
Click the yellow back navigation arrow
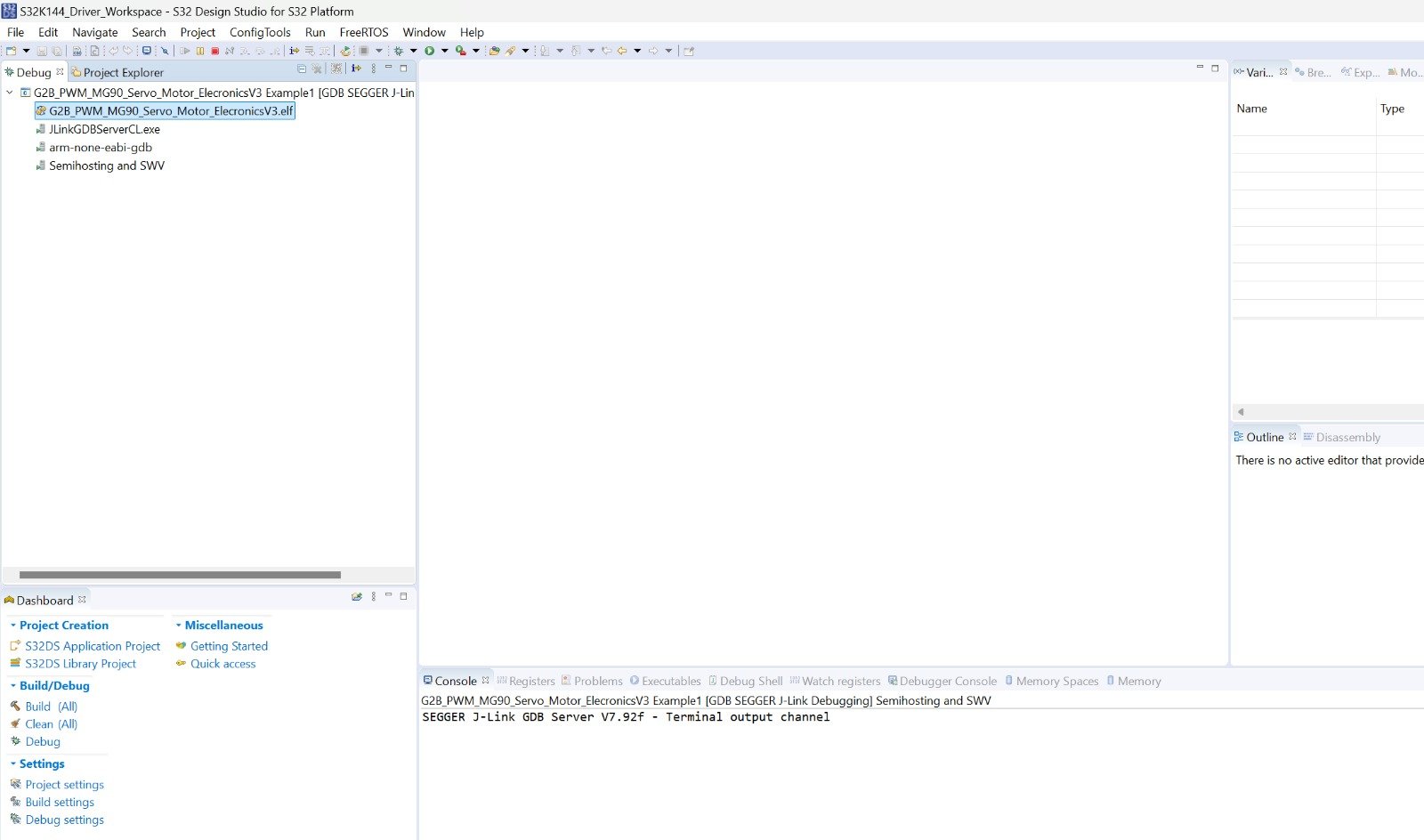[621, 51]
